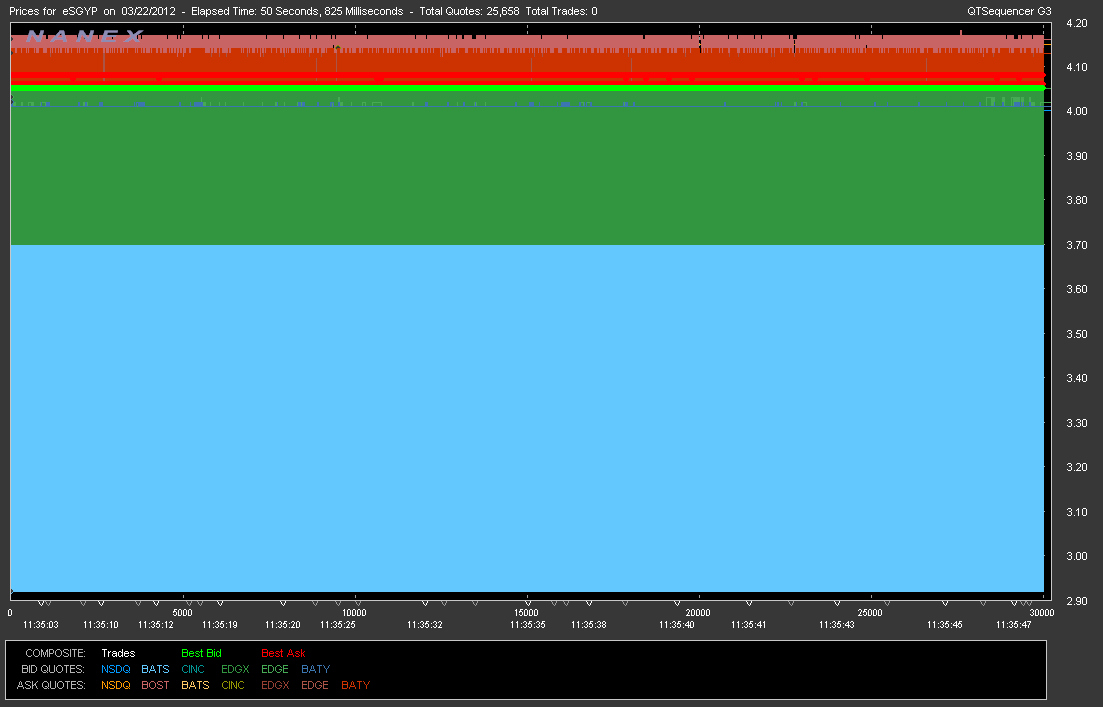Click the eSGYP symbol in the title
Screen dimensions: 1103x707
click(79, 11)
